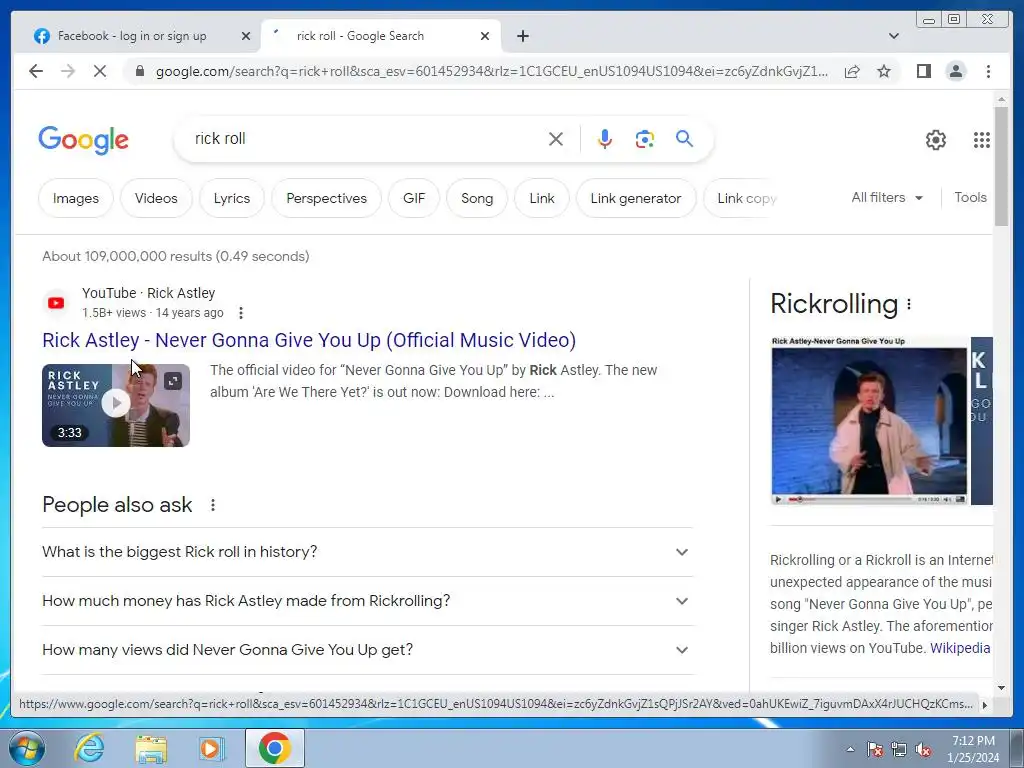Open more options beside Rickrolling heading
Screen dimensions: 1024x768
click(x=908, y=304)
